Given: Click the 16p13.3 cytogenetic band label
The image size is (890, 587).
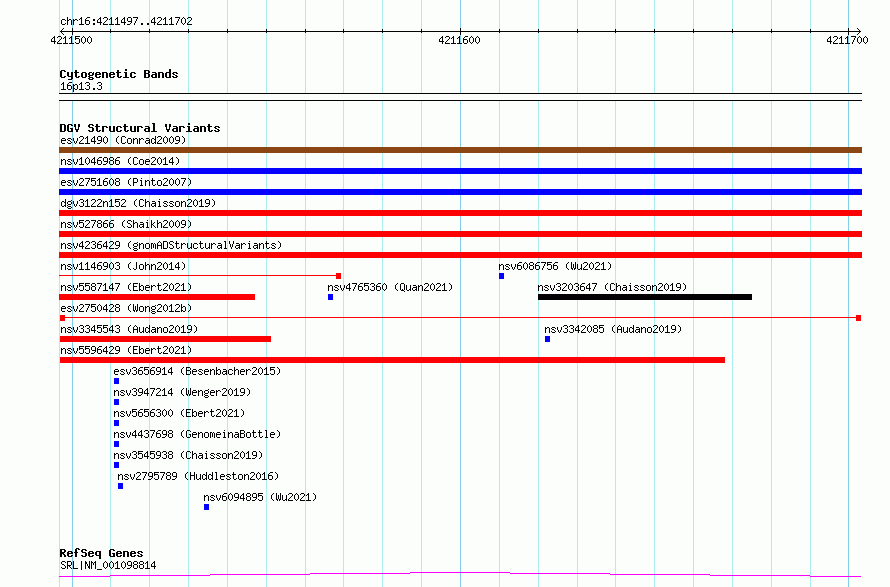Looking at the screenshot, I should [81, 86].
